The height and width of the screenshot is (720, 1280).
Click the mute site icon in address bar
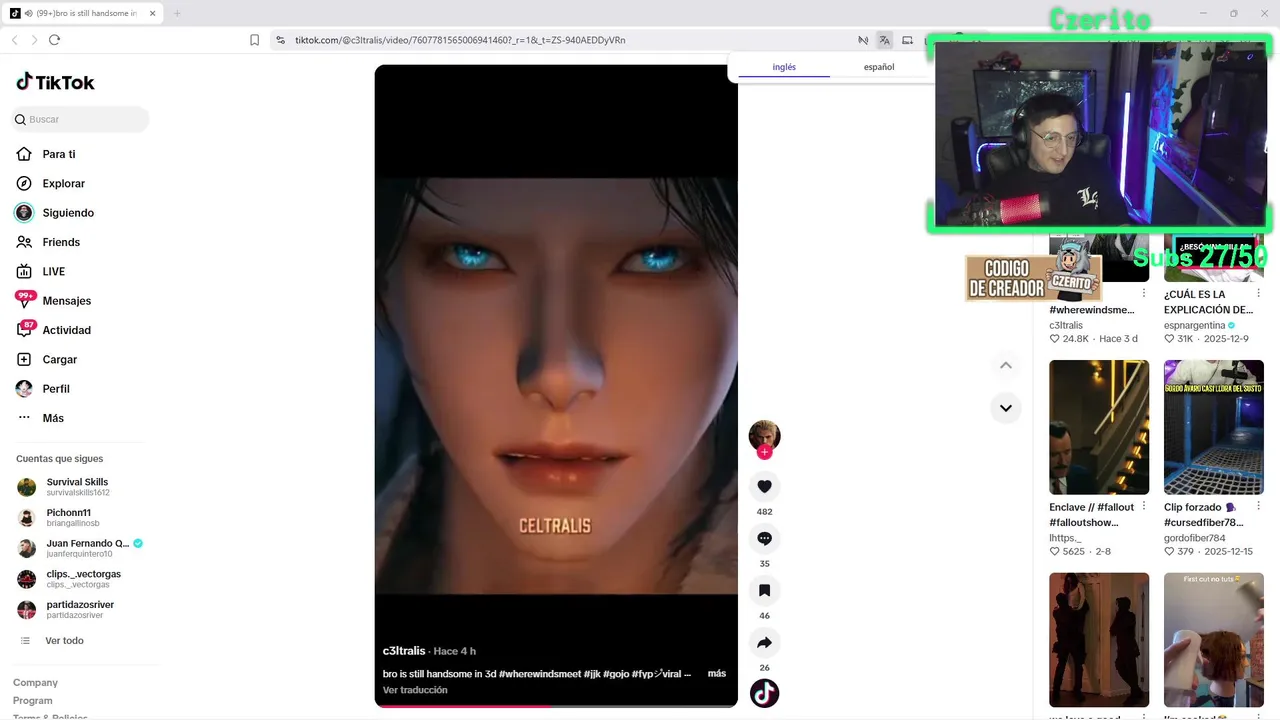(863, 40)
